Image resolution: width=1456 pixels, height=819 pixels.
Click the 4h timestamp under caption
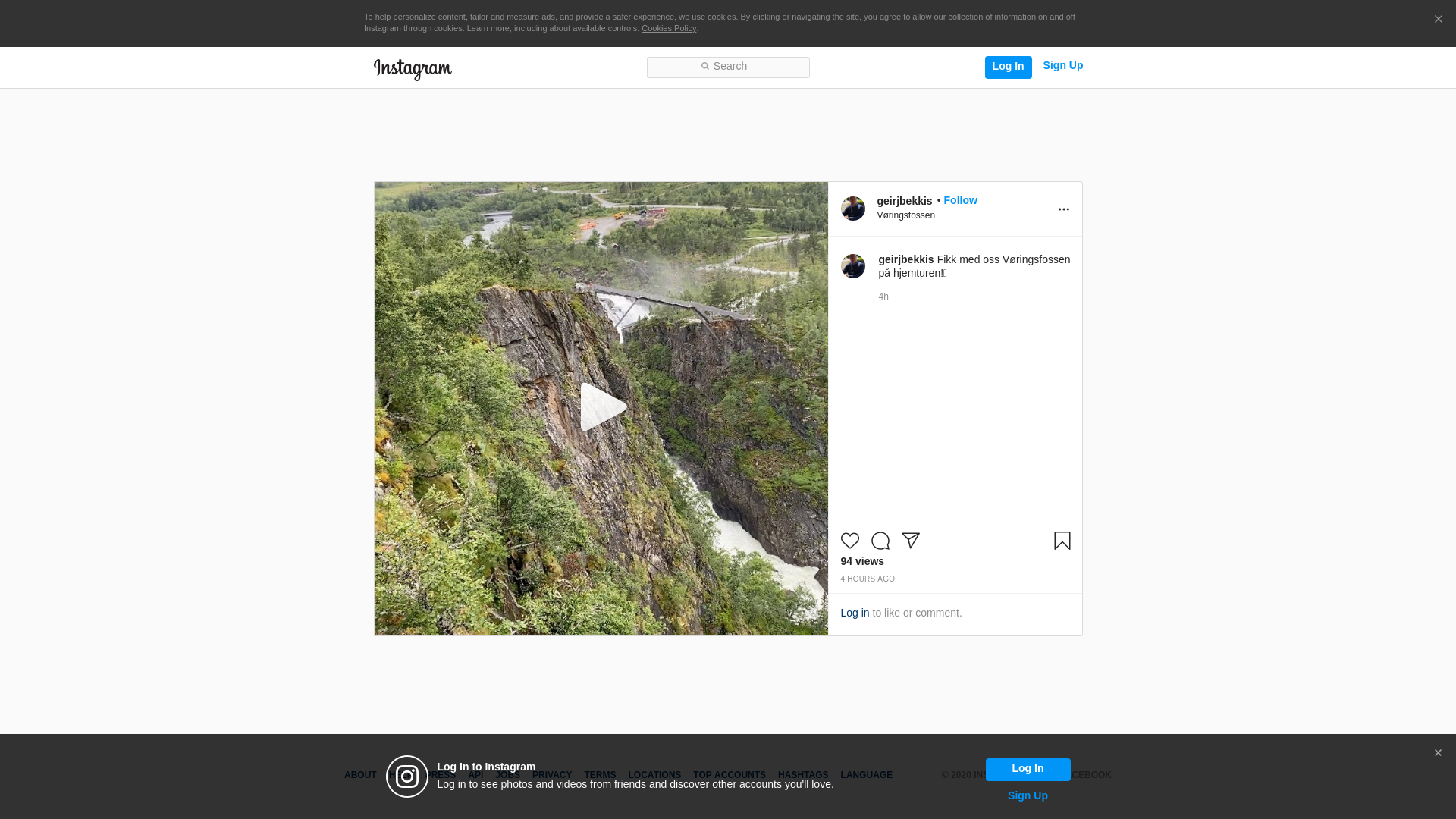click(883, 297)
